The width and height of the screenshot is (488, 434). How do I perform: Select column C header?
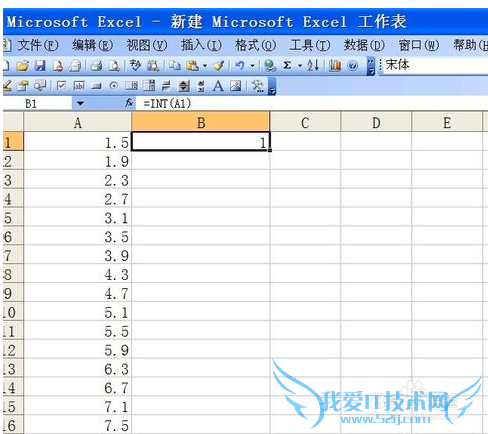305,123
